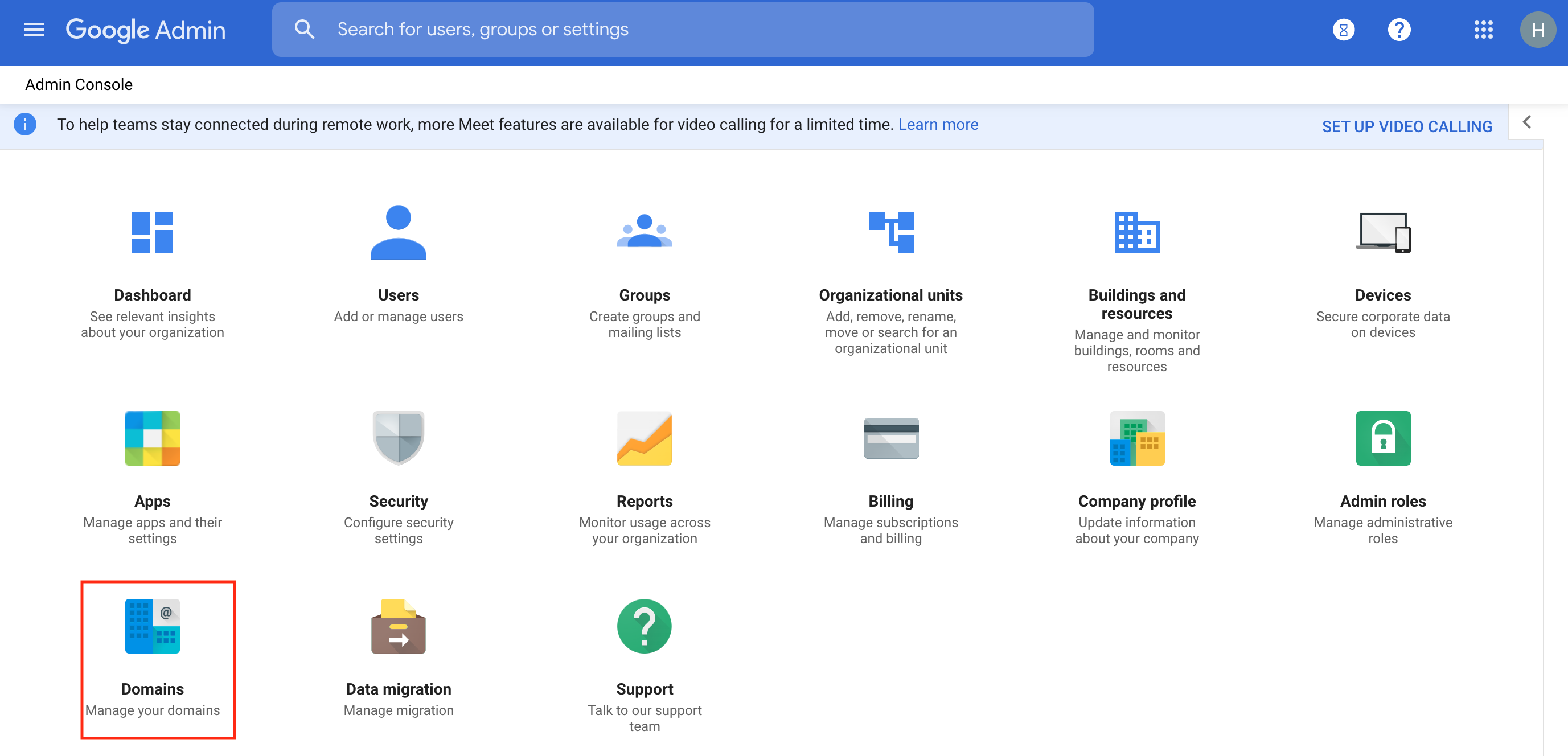
Task: Open the Data migration box icon
Action: pyautogui.click(x=398, y=626)
